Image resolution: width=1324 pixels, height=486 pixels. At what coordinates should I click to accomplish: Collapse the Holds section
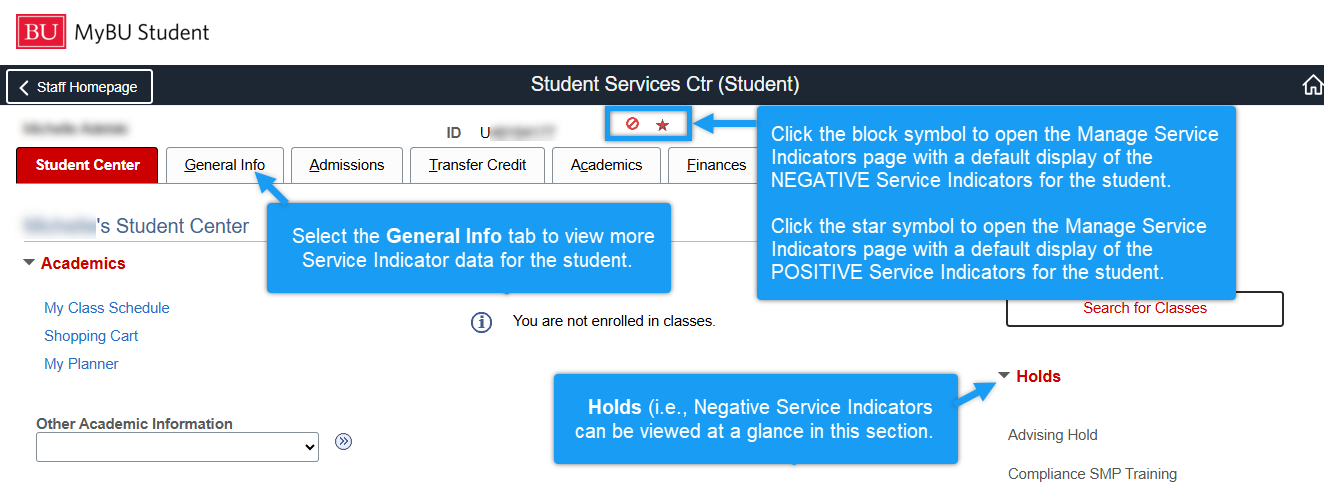tap(1004, 376)
